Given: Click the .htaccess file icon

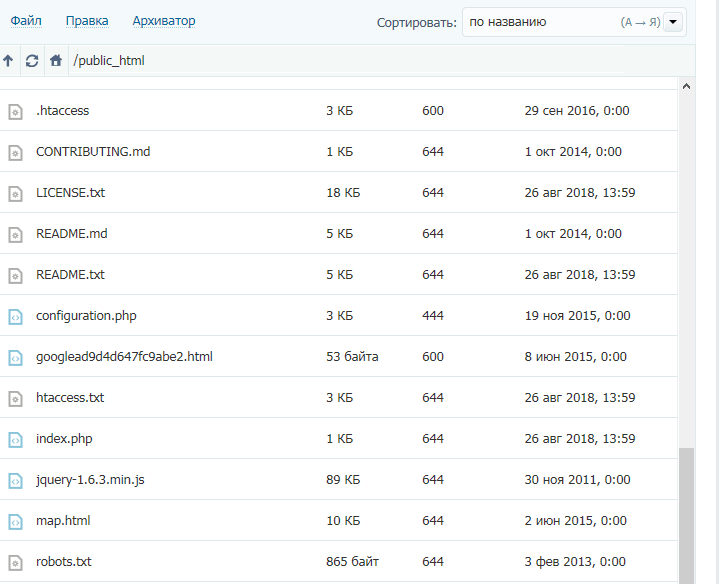Looking at the screenshot, I should (x=15, y=111).
